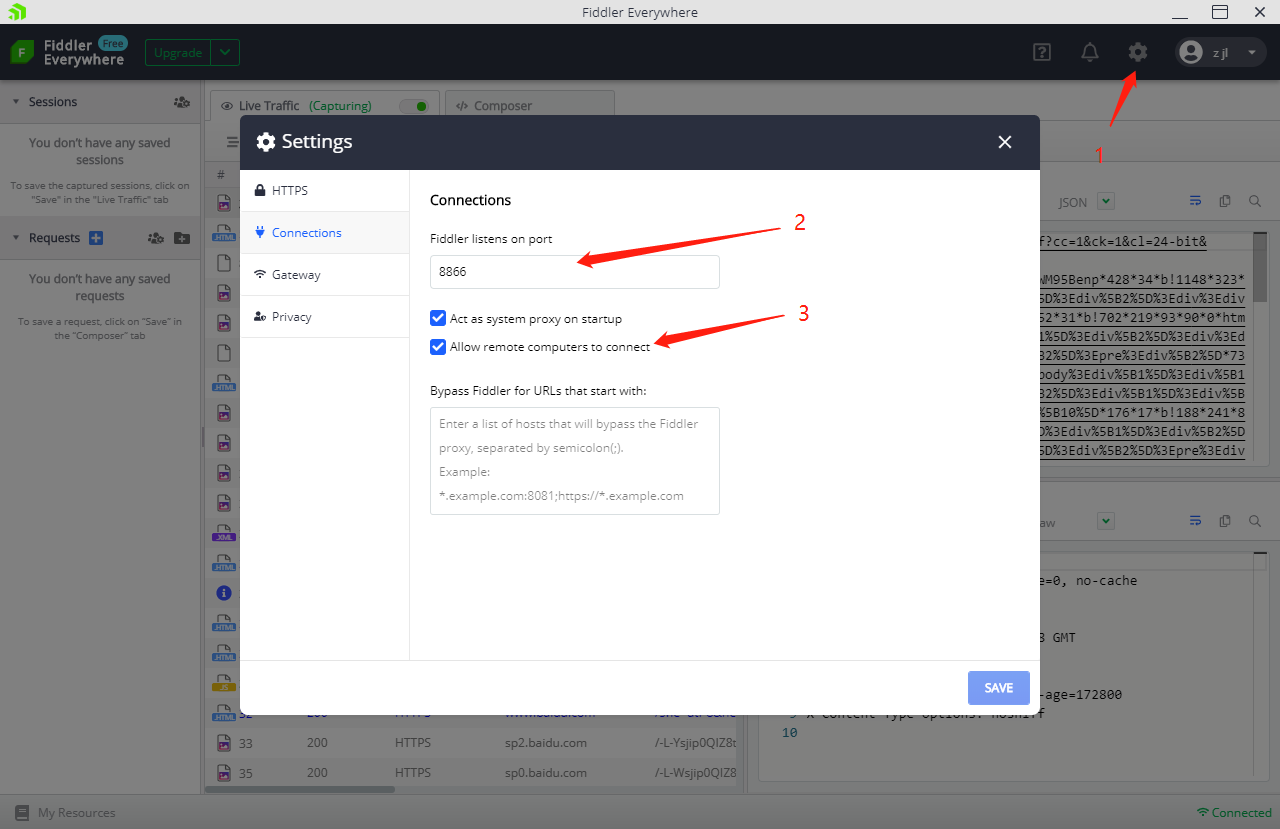This screenshot has width=1280, height=829.
Task: Select the Gateway settings tab
Action: click(325, 274)
